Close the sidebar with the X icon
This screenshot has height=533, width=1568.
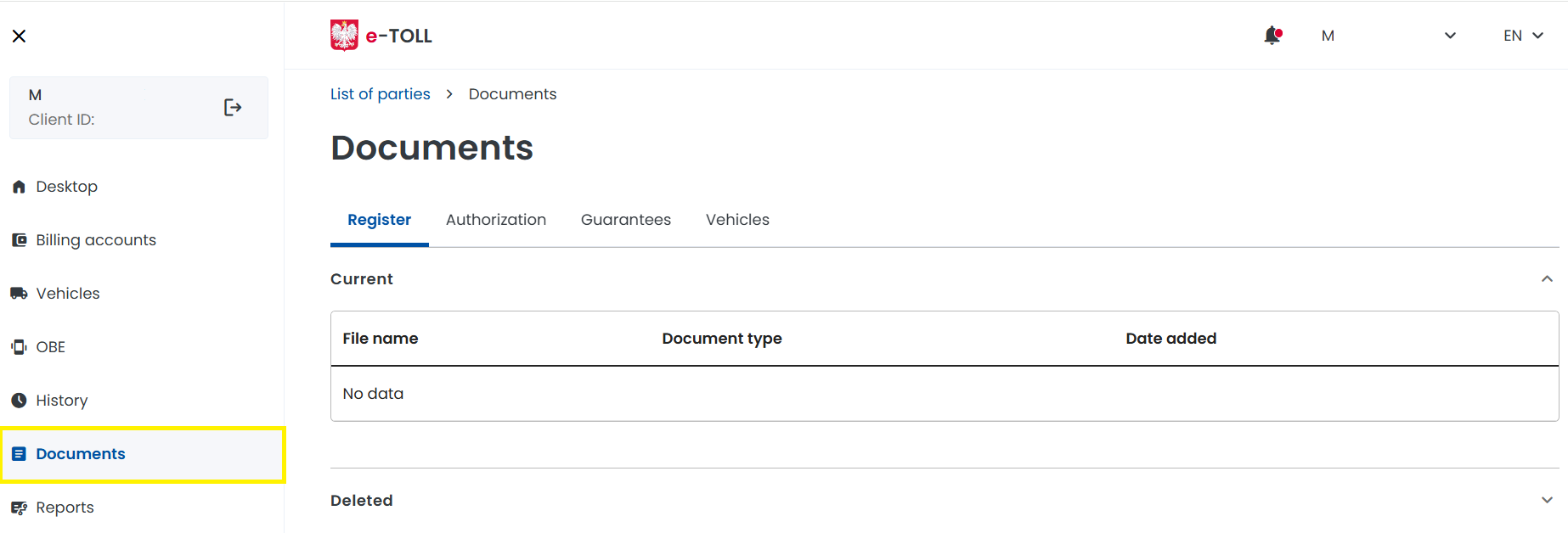[19, 36]
